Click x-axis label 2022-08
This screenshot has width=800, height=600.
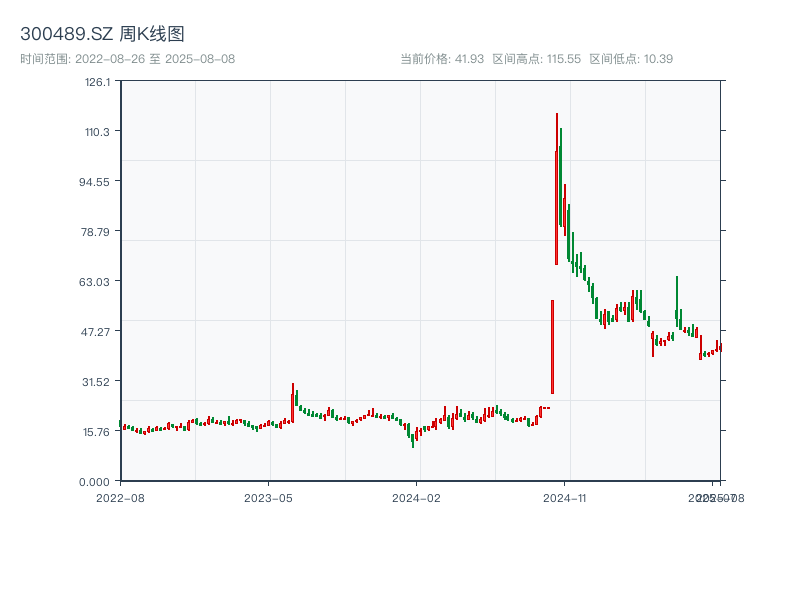(120, 498)
